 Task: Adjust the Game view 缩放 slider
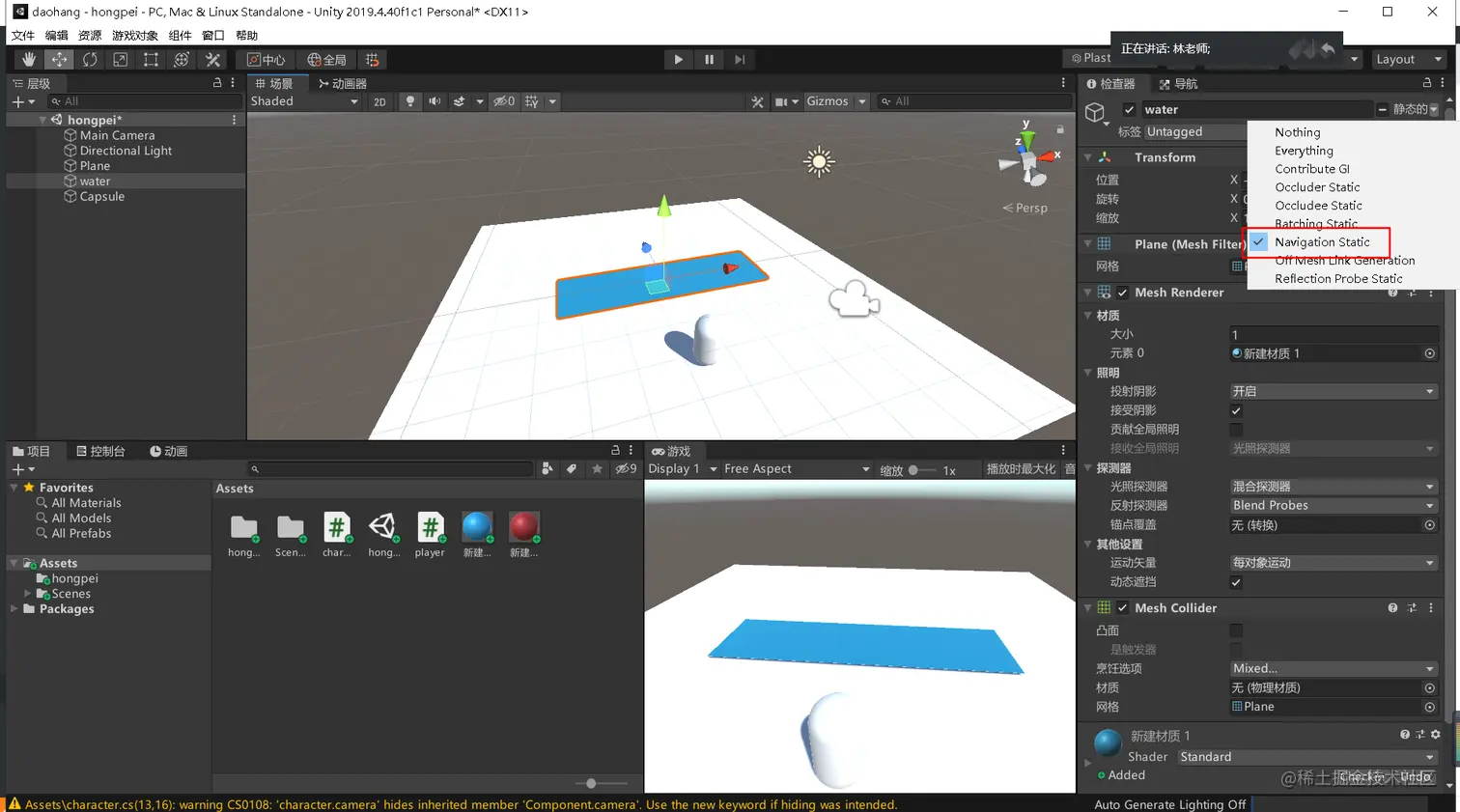click(x=922, y=470)
